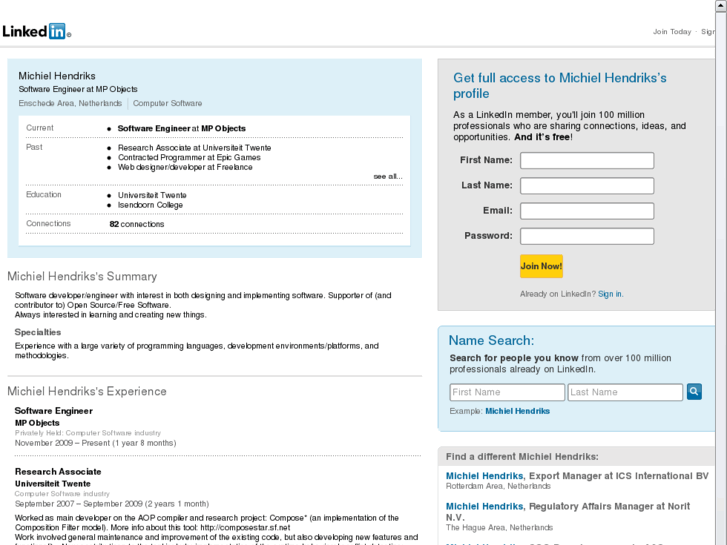Focus the First Name registration field
The width and height of the screenshot is (727, 545).
coord(587,160)
